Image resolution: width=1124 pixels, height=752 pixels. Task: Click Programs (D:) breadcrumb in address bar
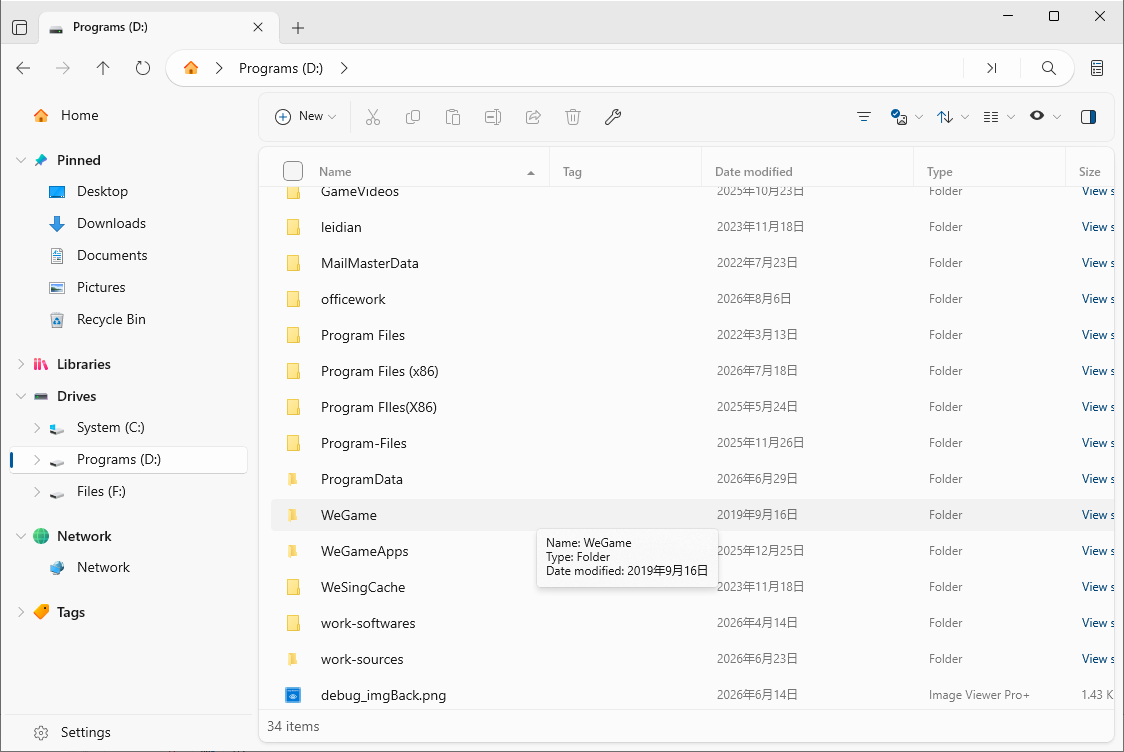tap(281, 68)
